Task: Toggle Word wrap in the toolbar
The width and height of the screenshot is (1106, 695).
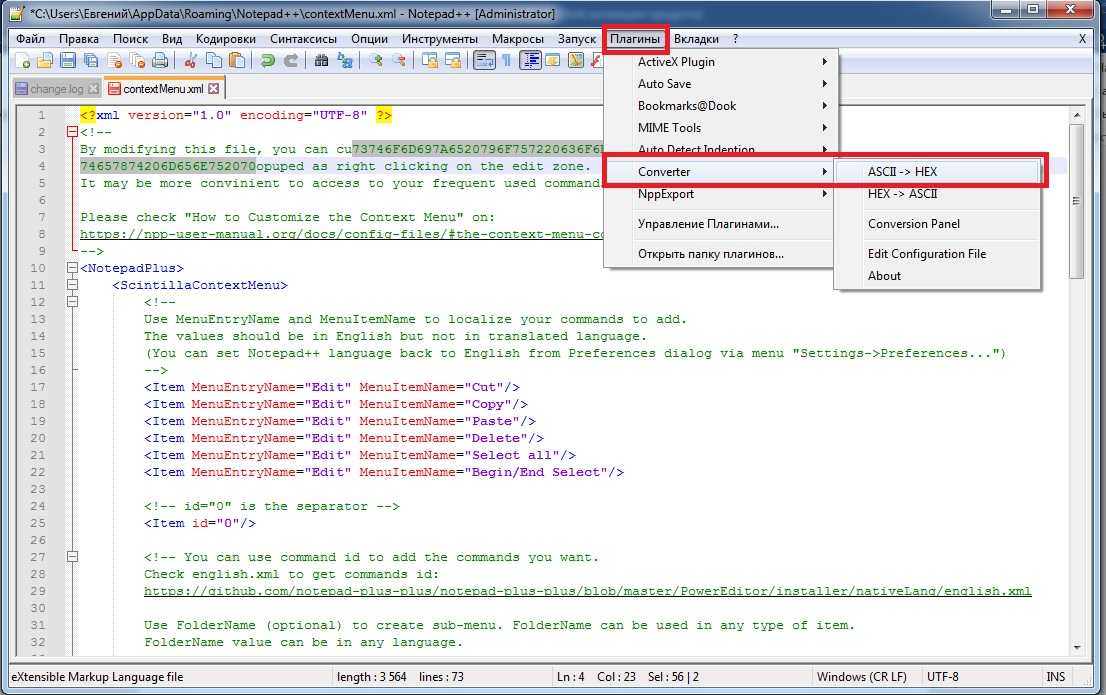Action: [x=484, y=61]
